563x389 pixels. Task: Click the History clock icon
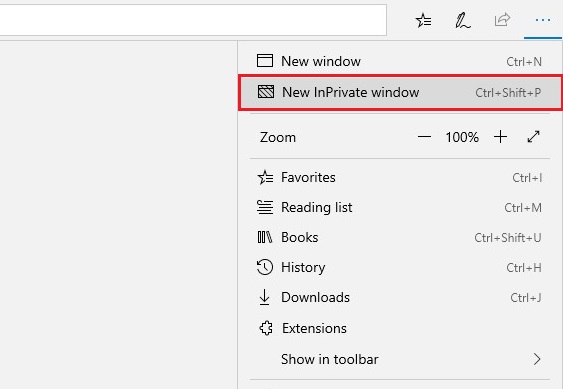(x=265, y=267)
